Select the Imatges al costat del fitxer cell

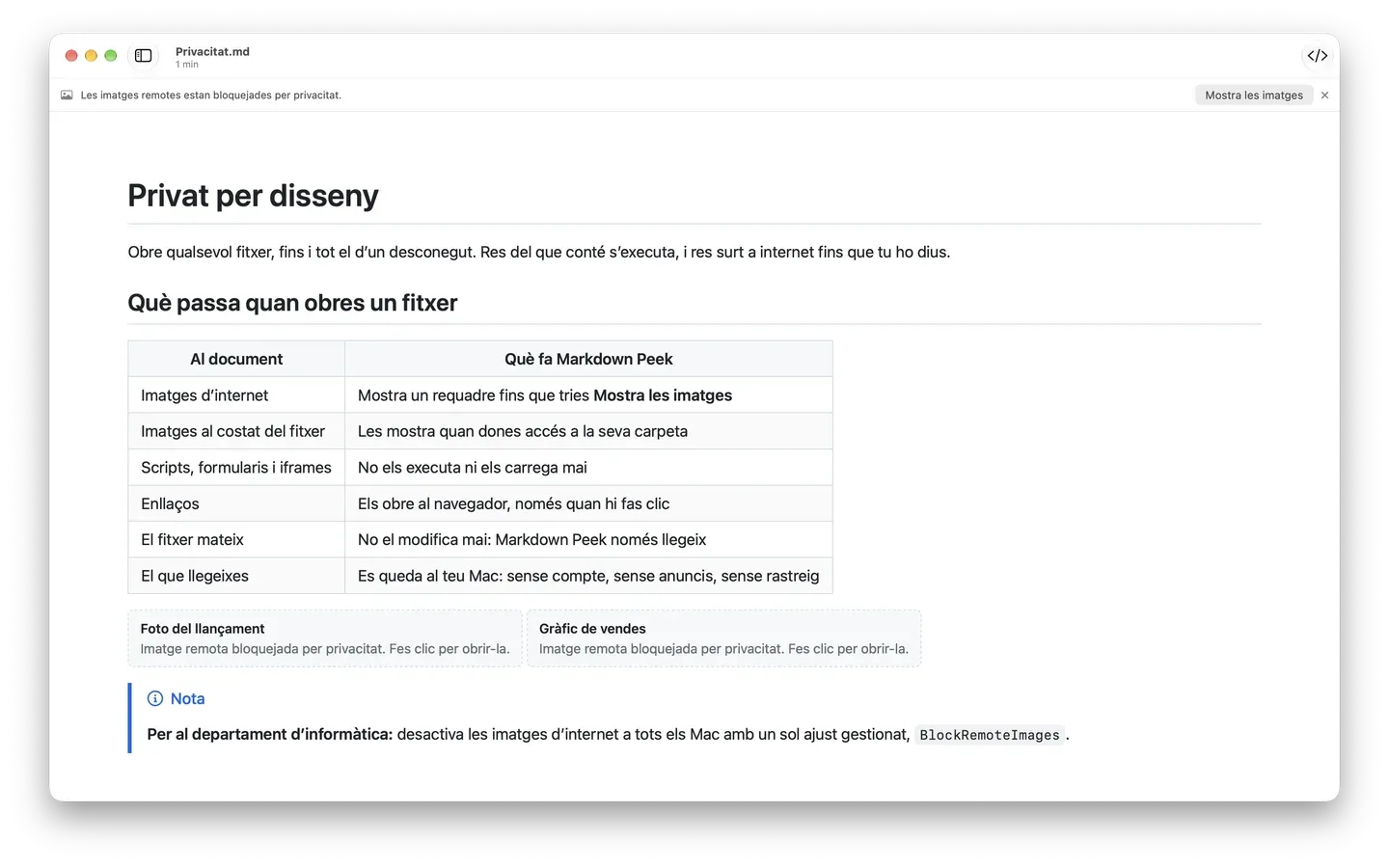tap(236, 431)
